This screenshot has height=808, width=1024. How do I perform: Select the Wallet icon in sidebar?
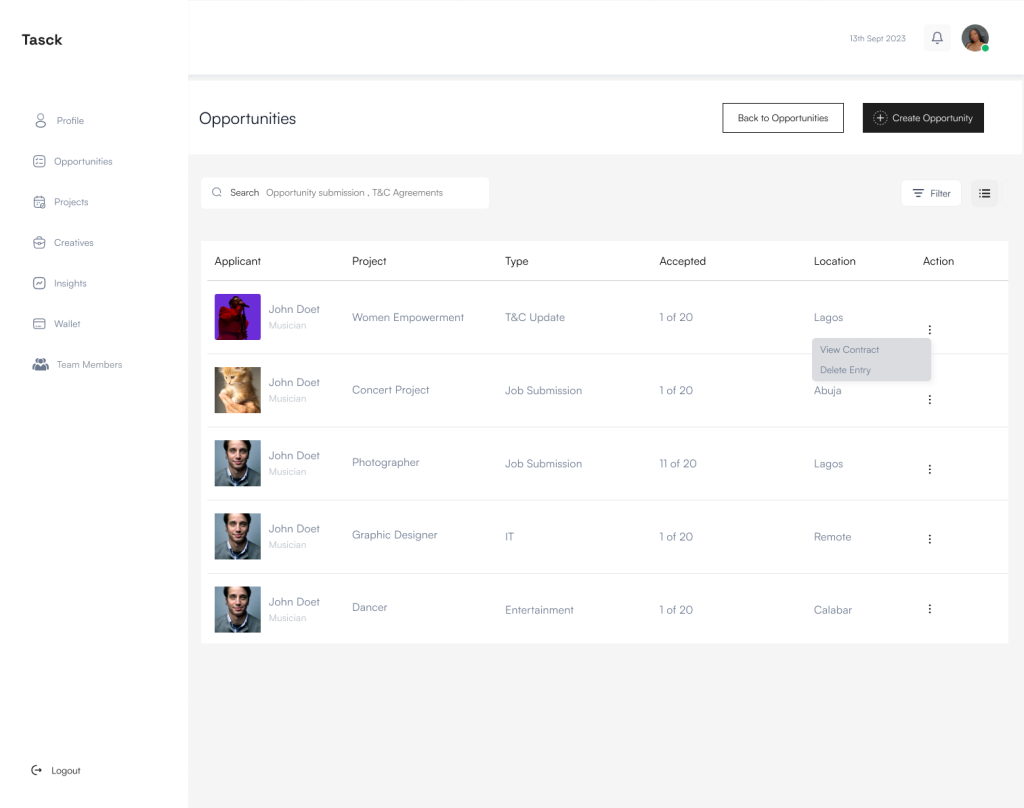[x=40, y=324]
